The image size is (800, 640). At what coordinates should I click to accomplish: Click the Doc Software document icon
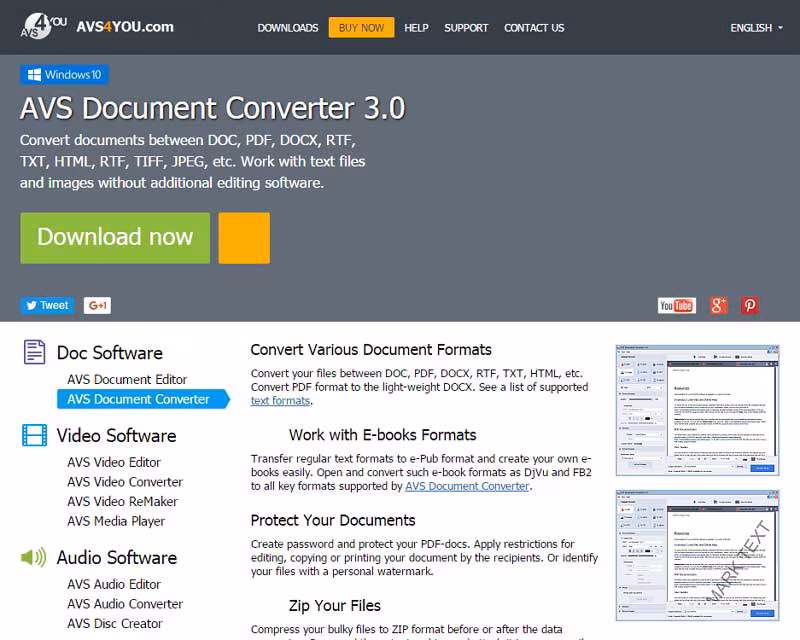click(35, 352)
